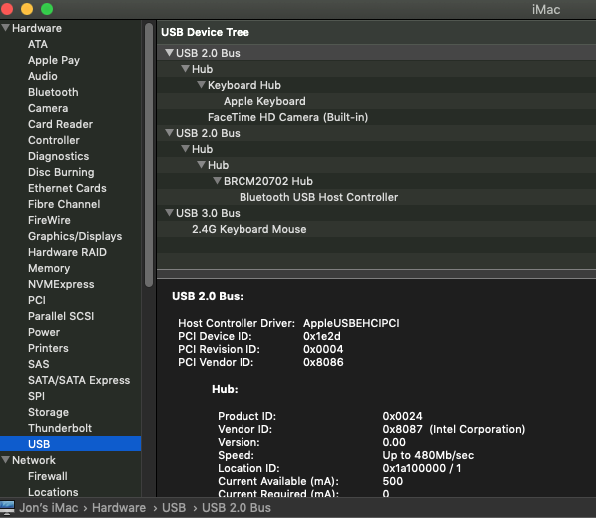Open Graphics/Displays in the sidebar
The height and width of the screenshot is (518, 596).
pyautogui.click(x=75, y=236)
